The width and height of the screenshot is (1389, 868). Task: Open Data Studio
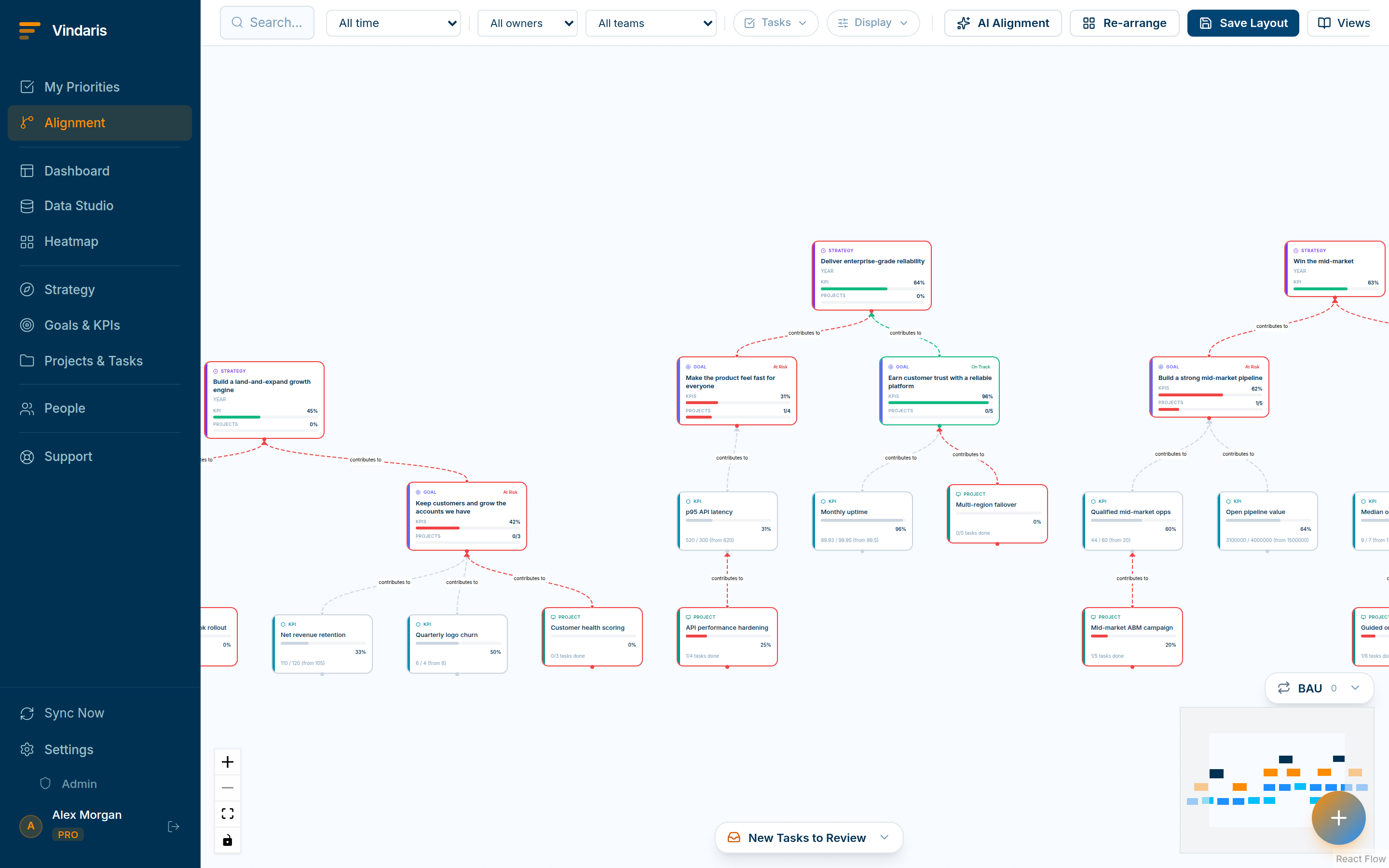[x=99, y=205]
